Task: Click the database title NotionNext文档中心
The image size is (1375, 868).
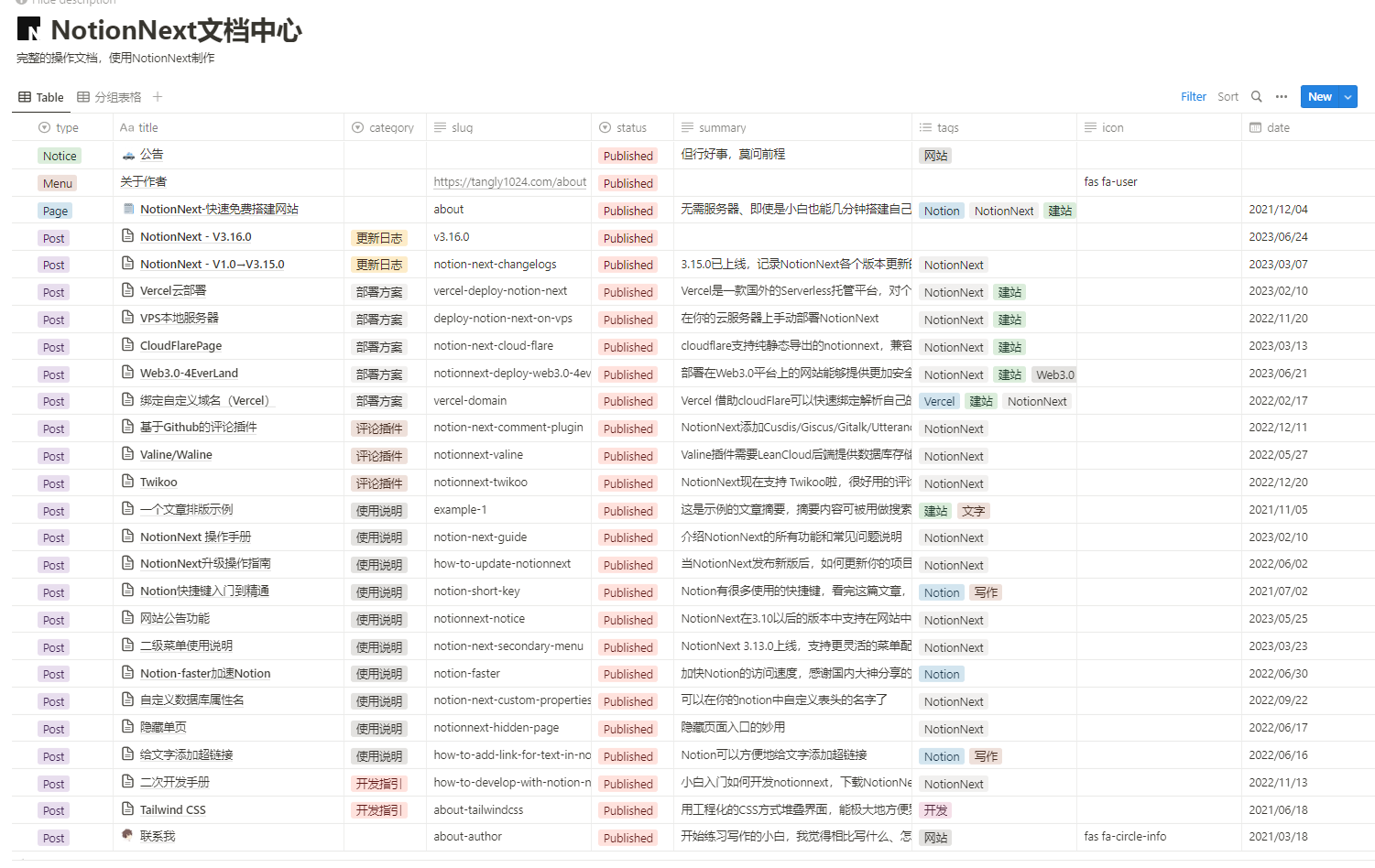Action: 177,30
